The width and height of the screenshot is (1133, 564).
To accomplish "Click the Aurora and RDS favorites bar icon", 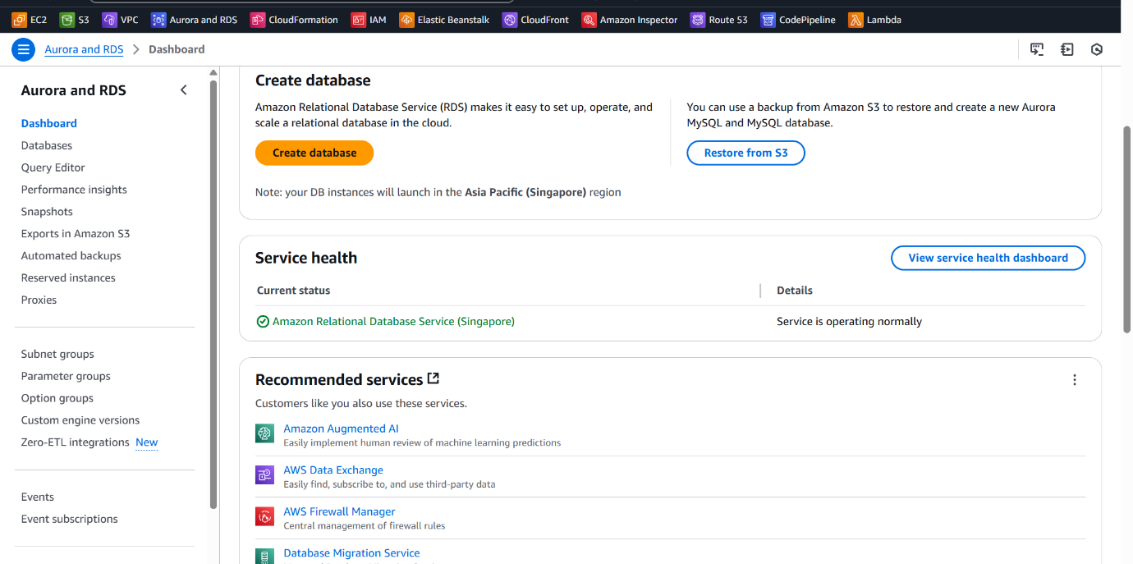I will 158,20.
